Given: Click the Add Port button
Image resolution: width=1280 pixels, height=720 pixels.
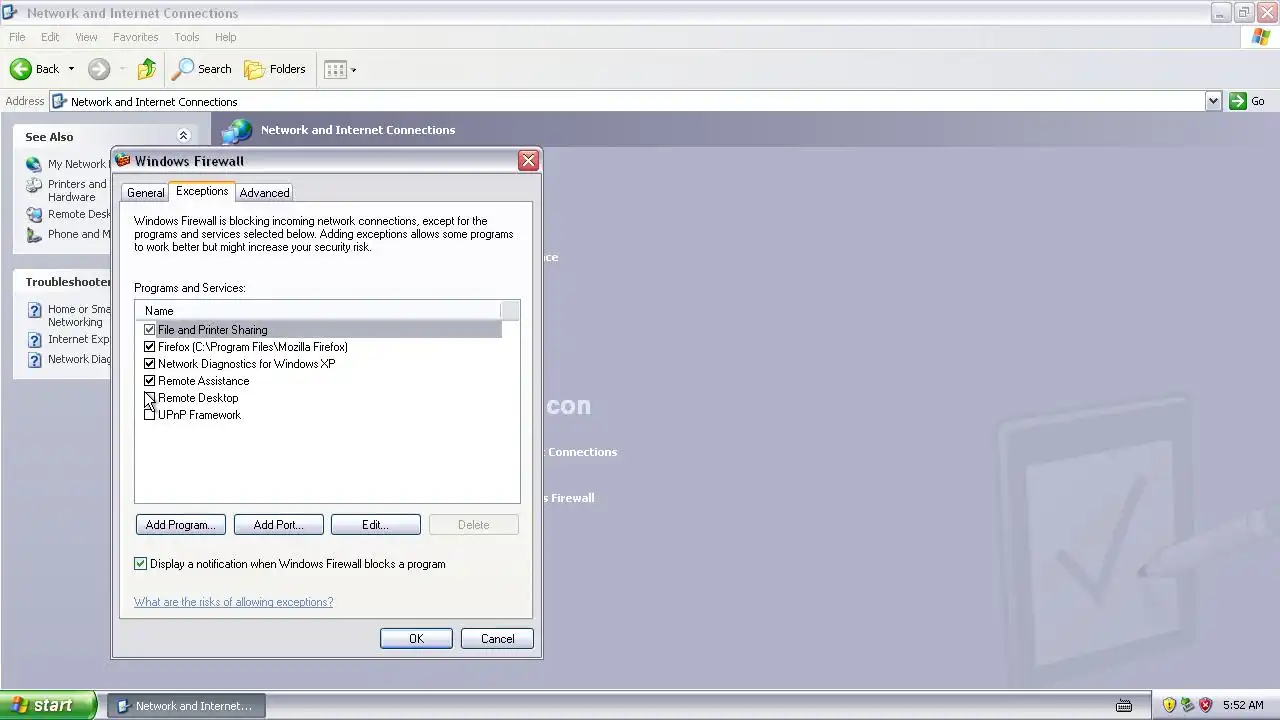Looking at the screenshot, I should pos(278,525).
